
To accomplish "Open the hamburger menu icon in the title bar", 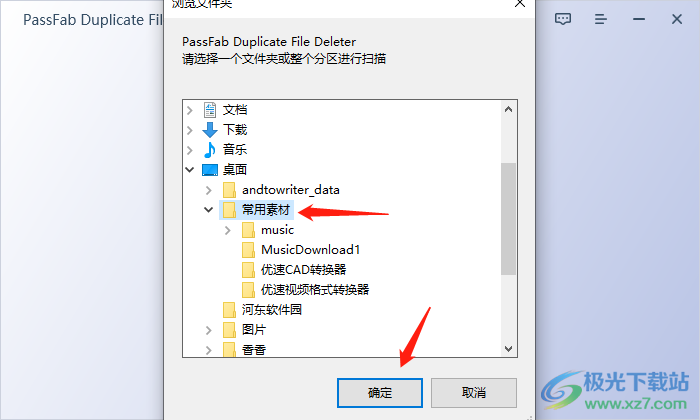I will pyautogui.click(x=600, y=19).
